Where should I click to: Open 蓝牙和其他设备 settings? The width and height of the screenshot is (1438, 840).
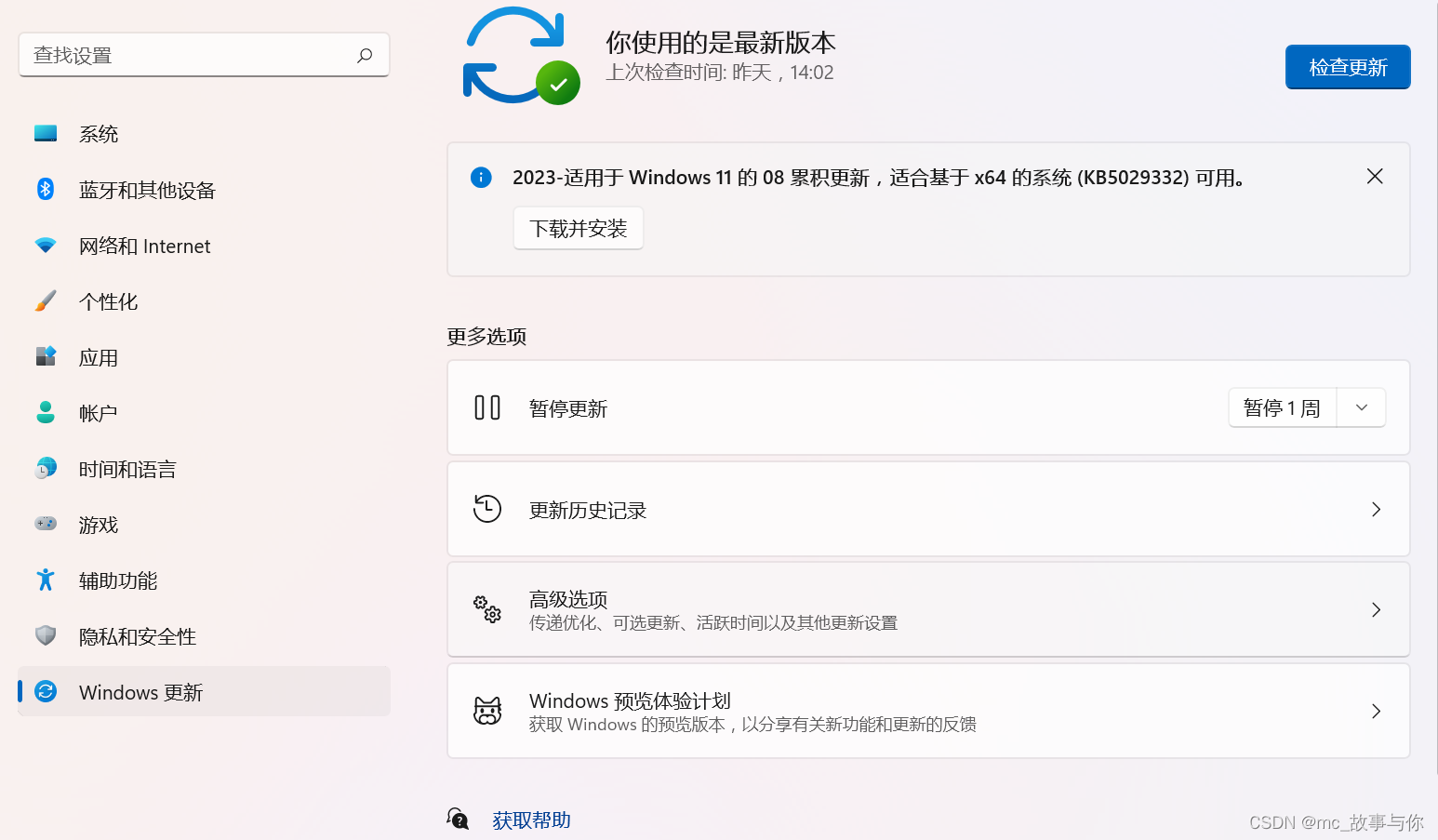[204, 189]
